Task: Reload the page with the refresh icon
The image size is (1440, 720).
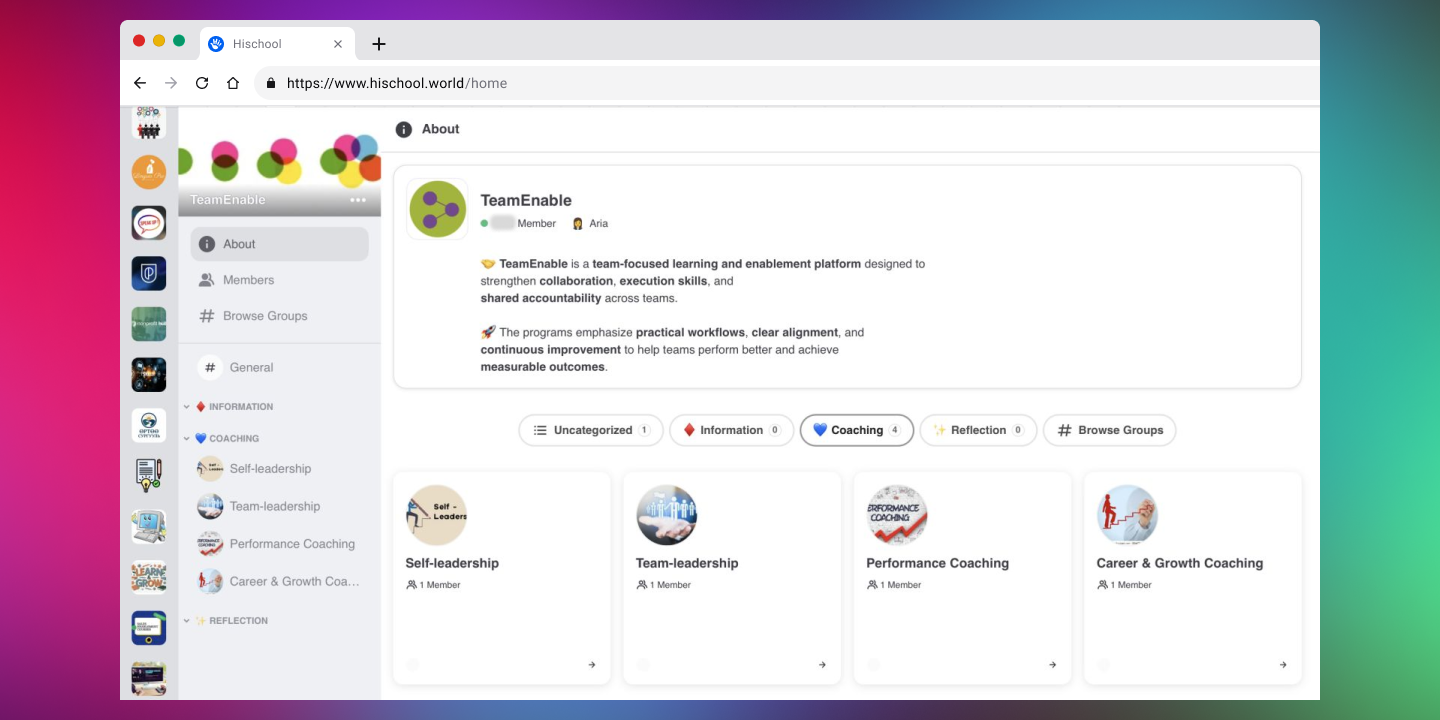Action: 202,83
